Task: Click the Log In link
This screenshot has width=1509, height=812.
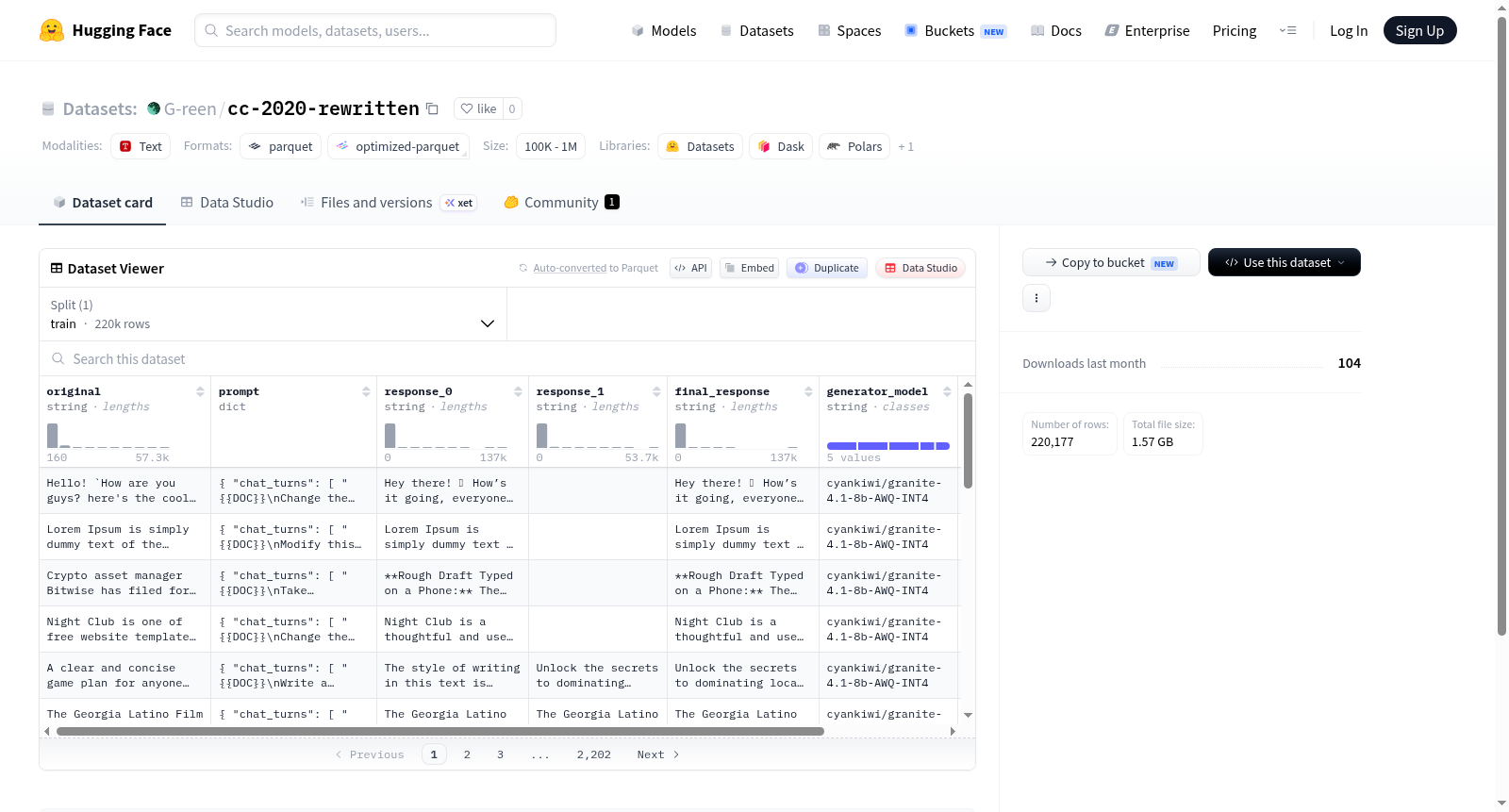Action: click(1349, 30)
